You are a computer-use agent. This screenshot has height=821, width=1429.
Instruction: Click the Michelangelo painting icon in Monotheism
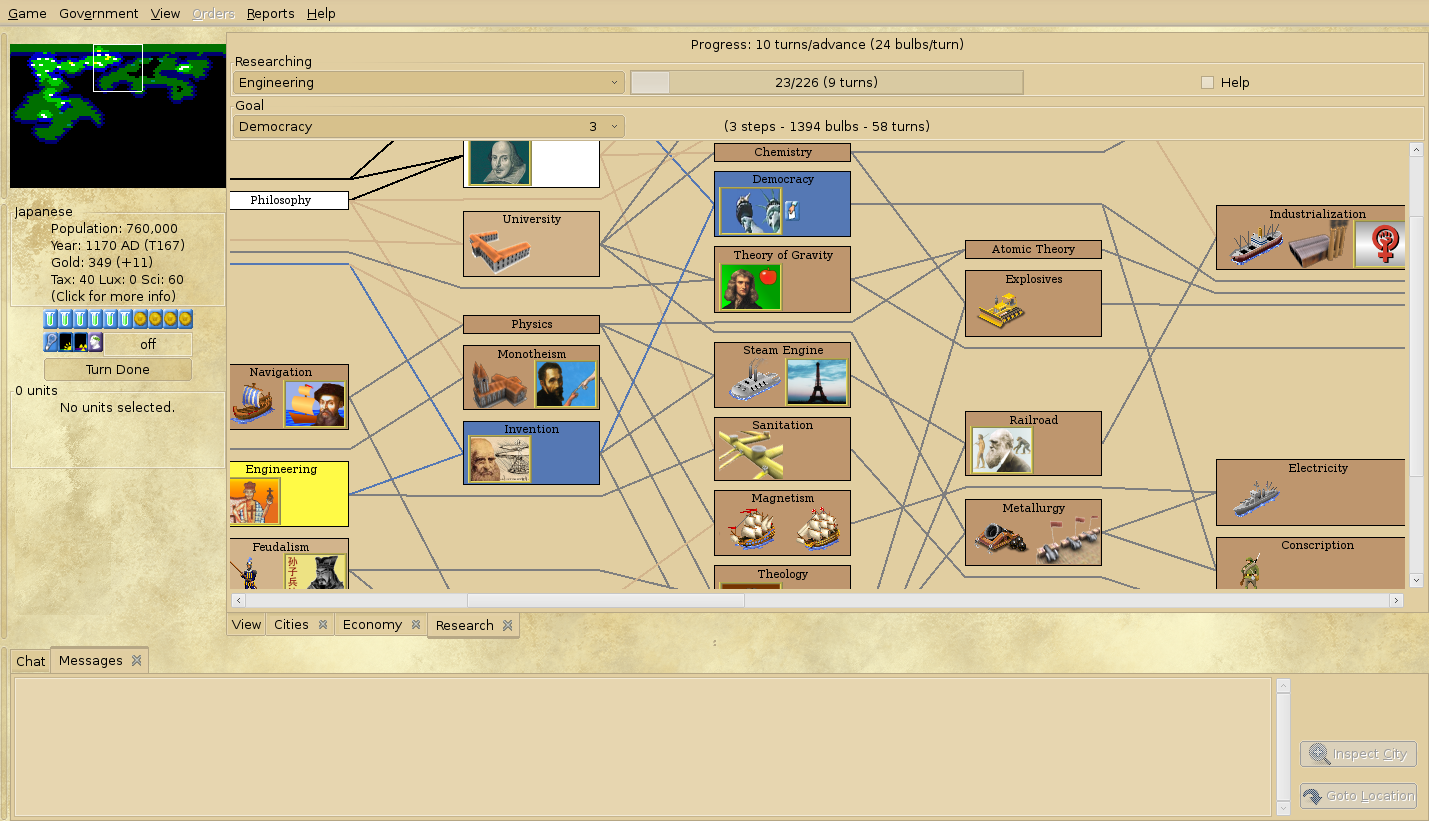[x=565, y=385]
